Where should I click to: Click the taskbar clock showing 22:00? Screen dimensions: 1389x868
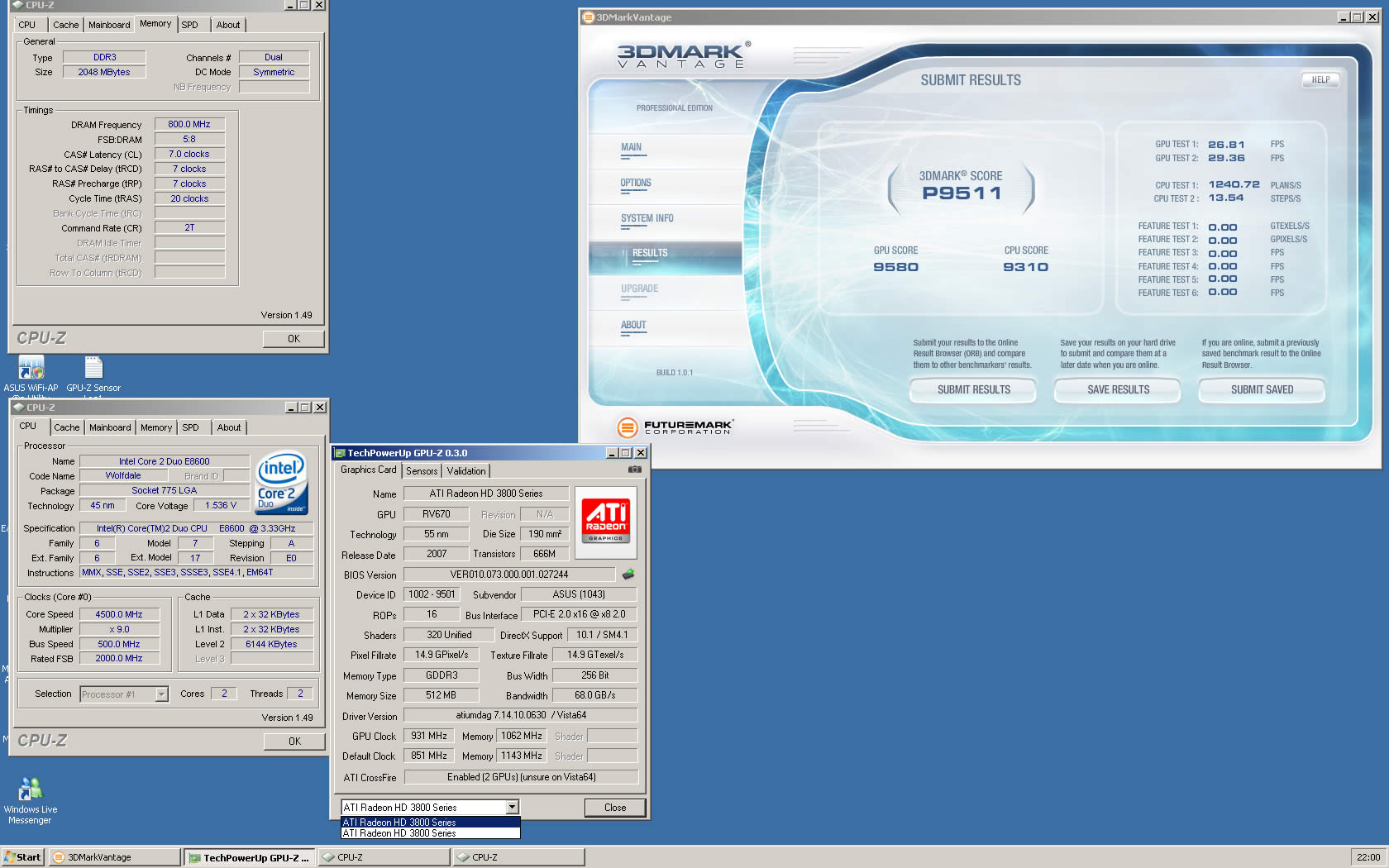(x=1368, y=857)
